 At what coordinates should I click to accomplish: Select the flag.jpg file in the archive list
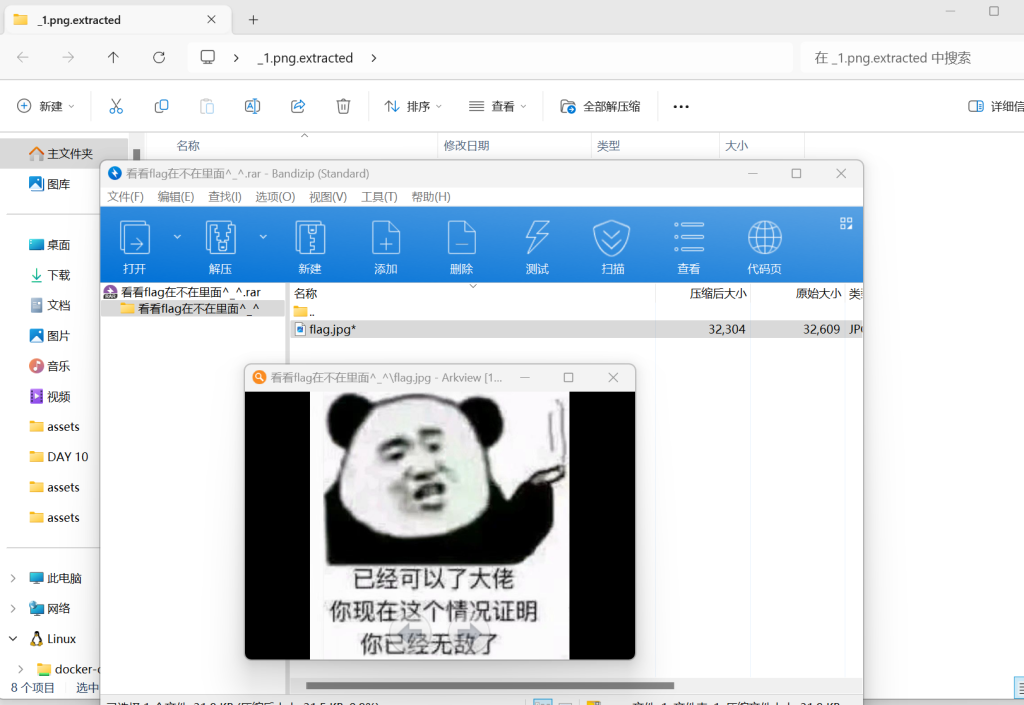tap(332, 329)
